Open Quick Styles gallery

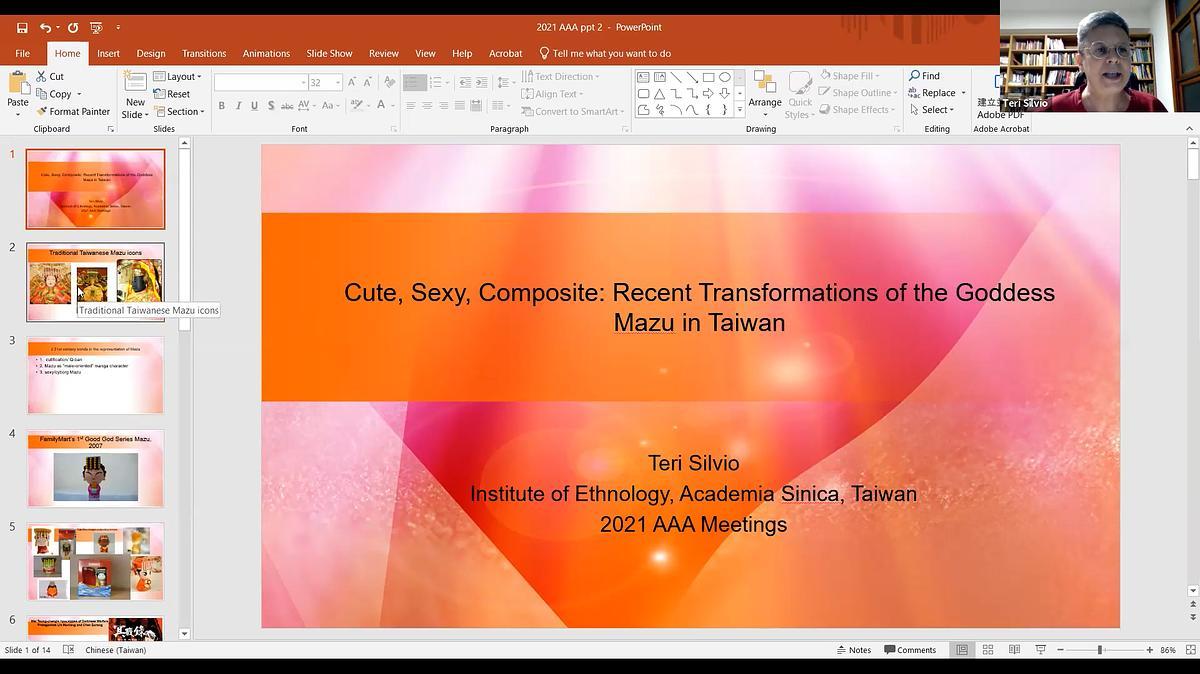(800, 95)
